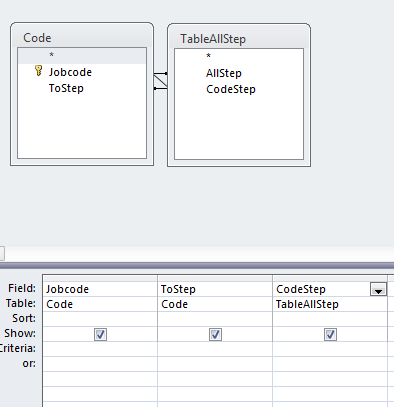Select the asterisk row in TableAllStep table

(x=239, y=56)
